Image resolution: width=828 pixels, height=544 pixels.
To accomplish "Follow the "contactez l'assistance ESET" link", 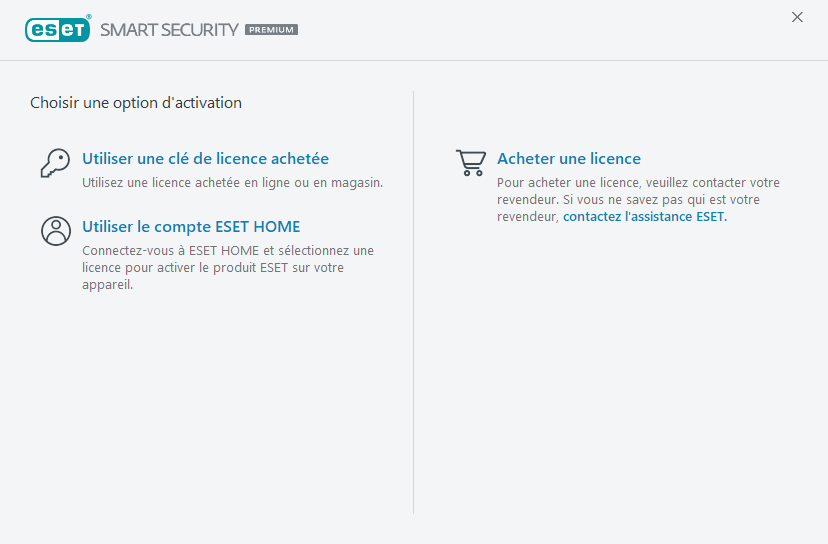I will coord(645,216).
